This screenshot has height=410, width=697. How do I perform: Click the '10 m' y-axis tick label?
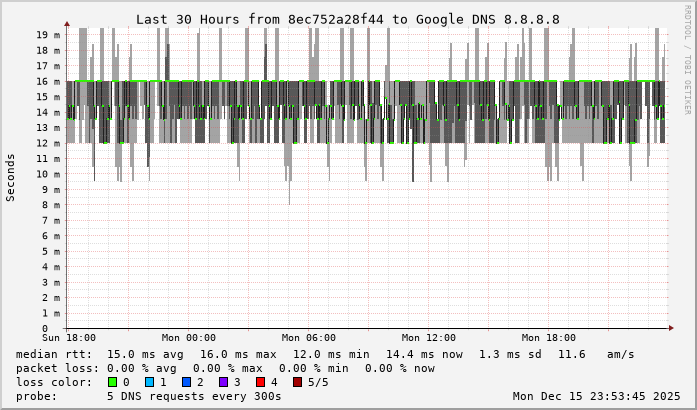pos(48,174)
